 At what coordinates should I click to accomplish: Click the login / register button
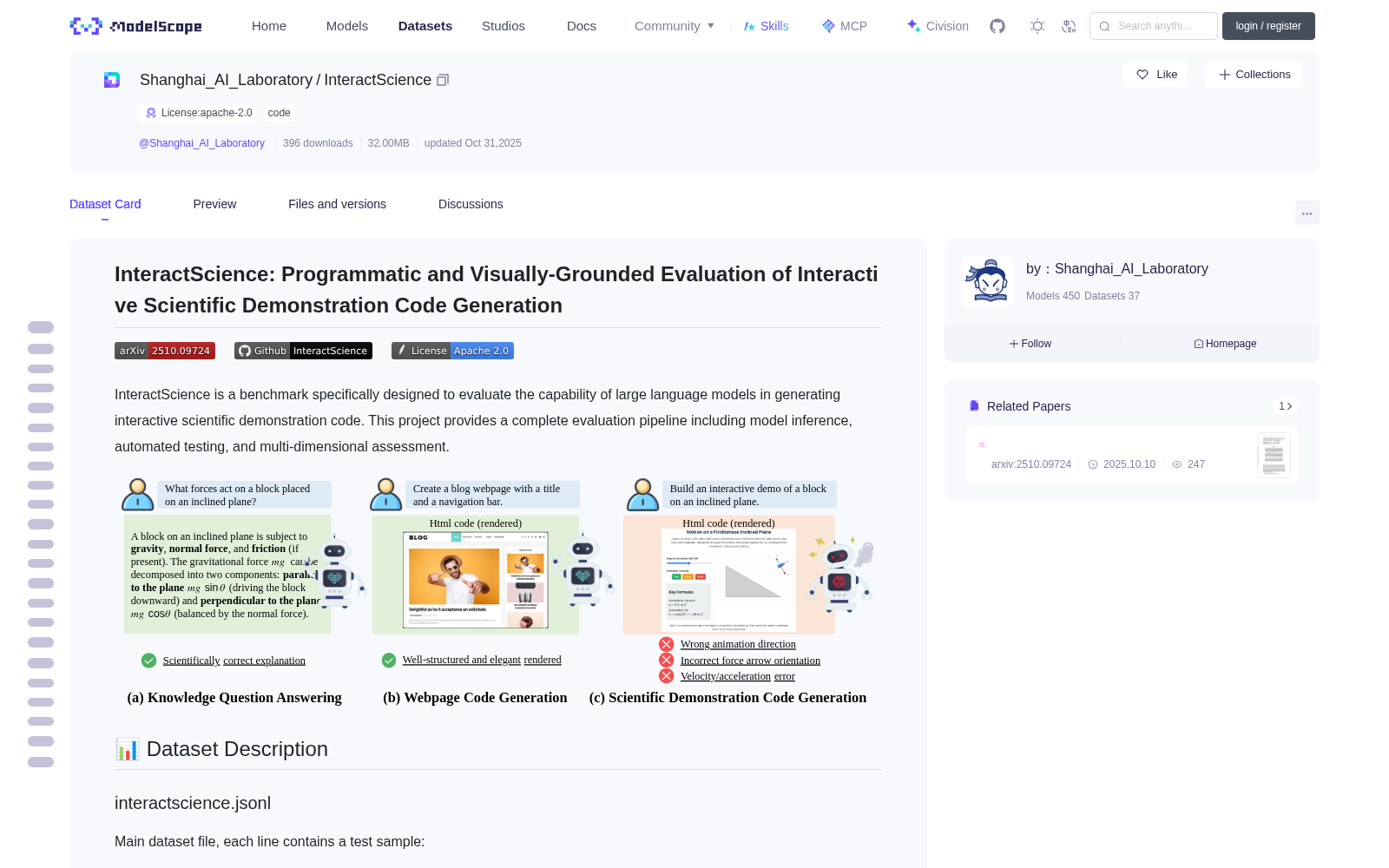pyautogui.click(x=1268, y=26)
